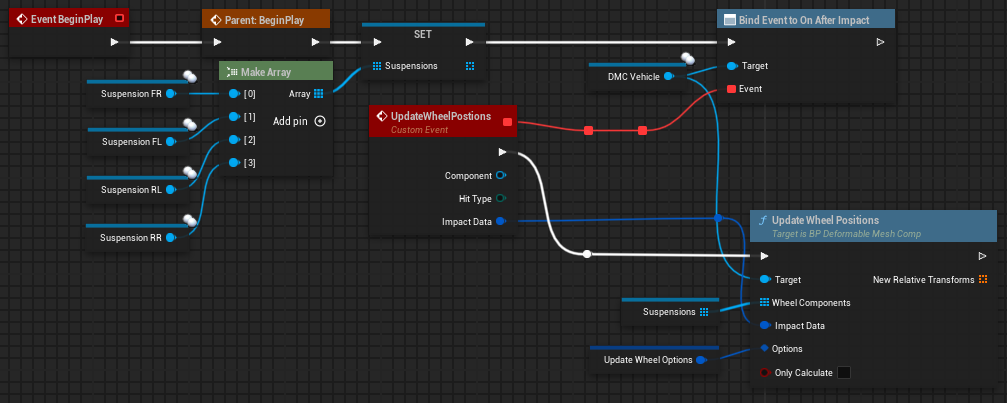Click the red Event pin on Bind Event node

[x=731, y=89]
